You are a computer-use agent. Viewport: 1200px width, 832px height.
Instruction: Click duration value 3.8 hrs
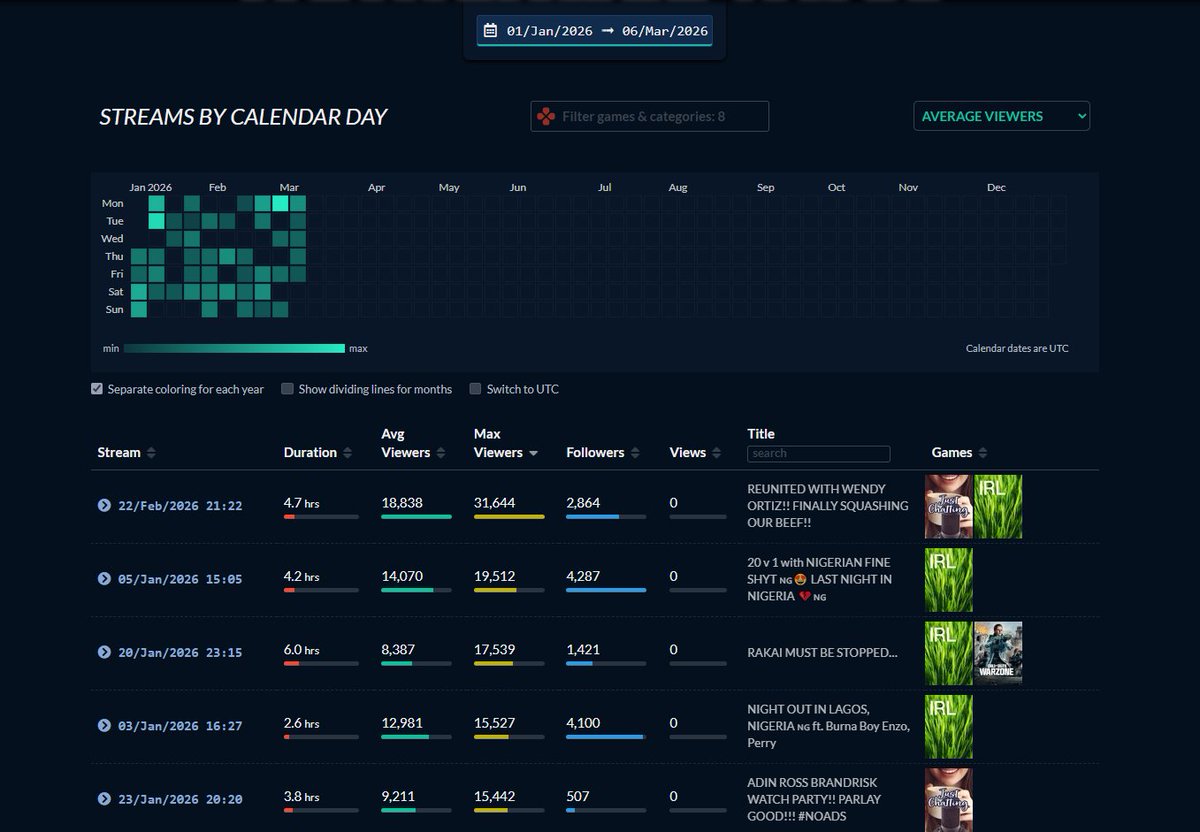click(x=302, y=796)
